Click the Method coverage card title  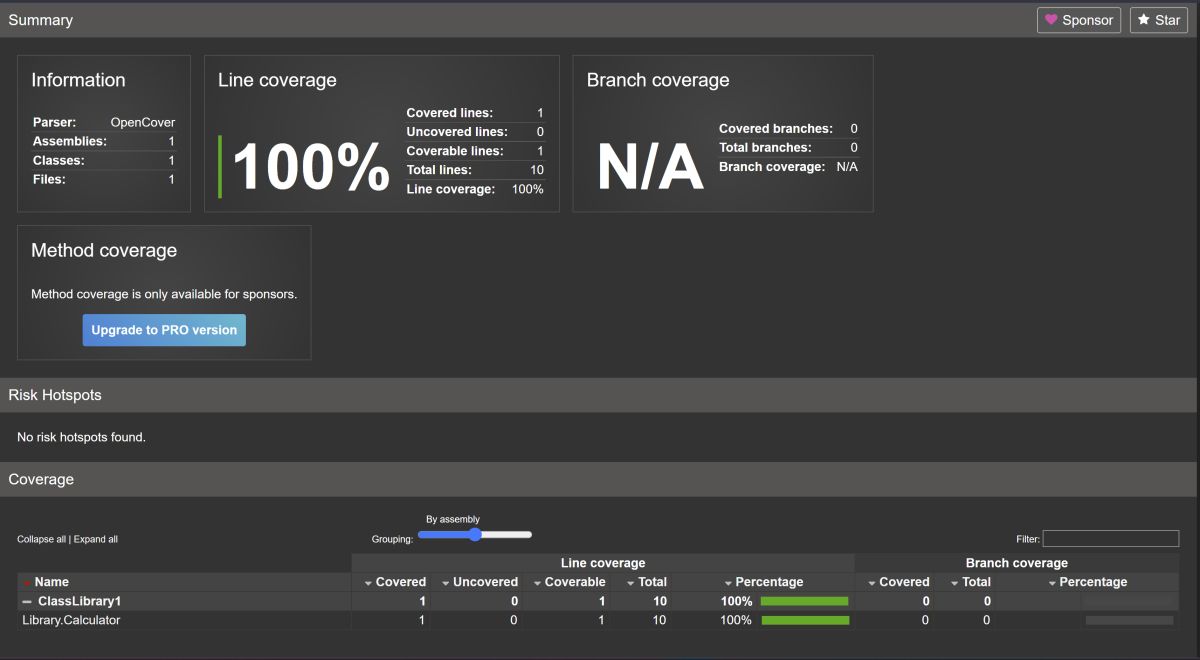click(104, 251)
